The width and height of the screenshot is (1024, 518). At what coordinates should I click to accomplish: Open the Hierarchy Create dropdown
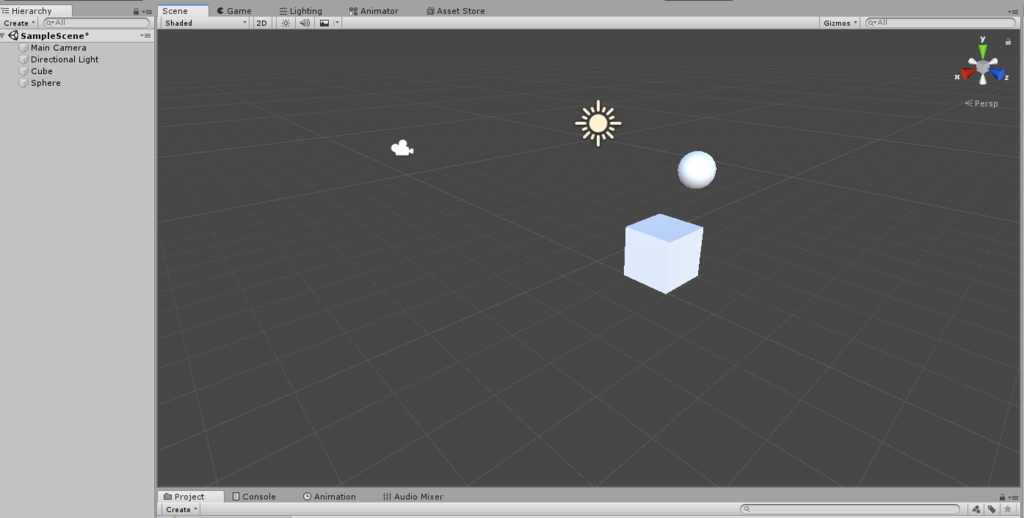[x=20, y=23]
